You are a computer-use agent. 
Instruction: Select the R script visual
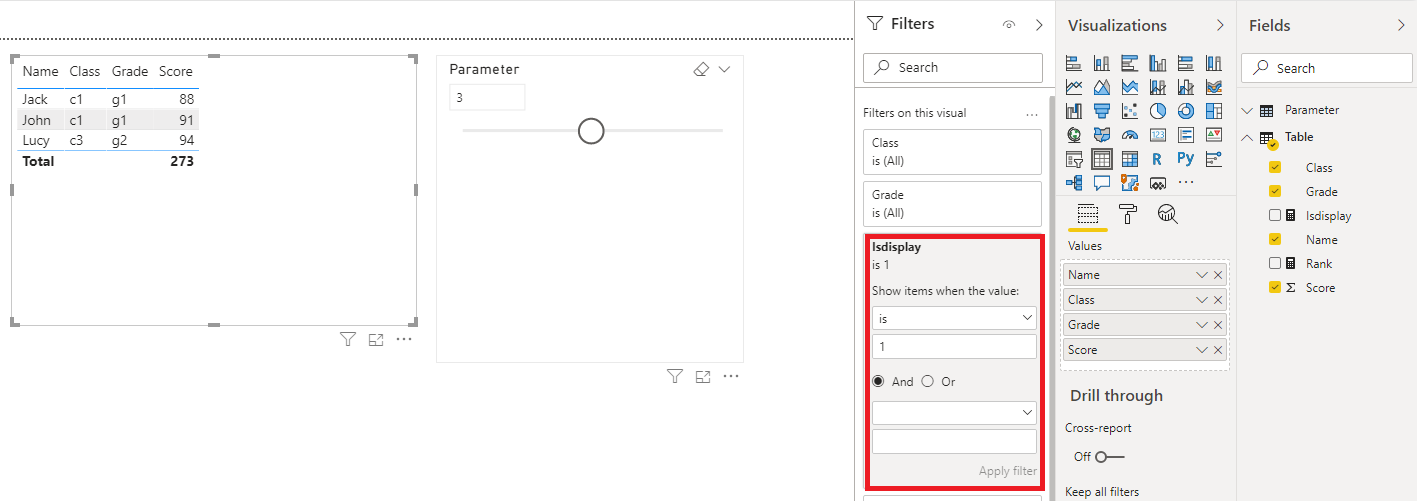click(1158, 159)
